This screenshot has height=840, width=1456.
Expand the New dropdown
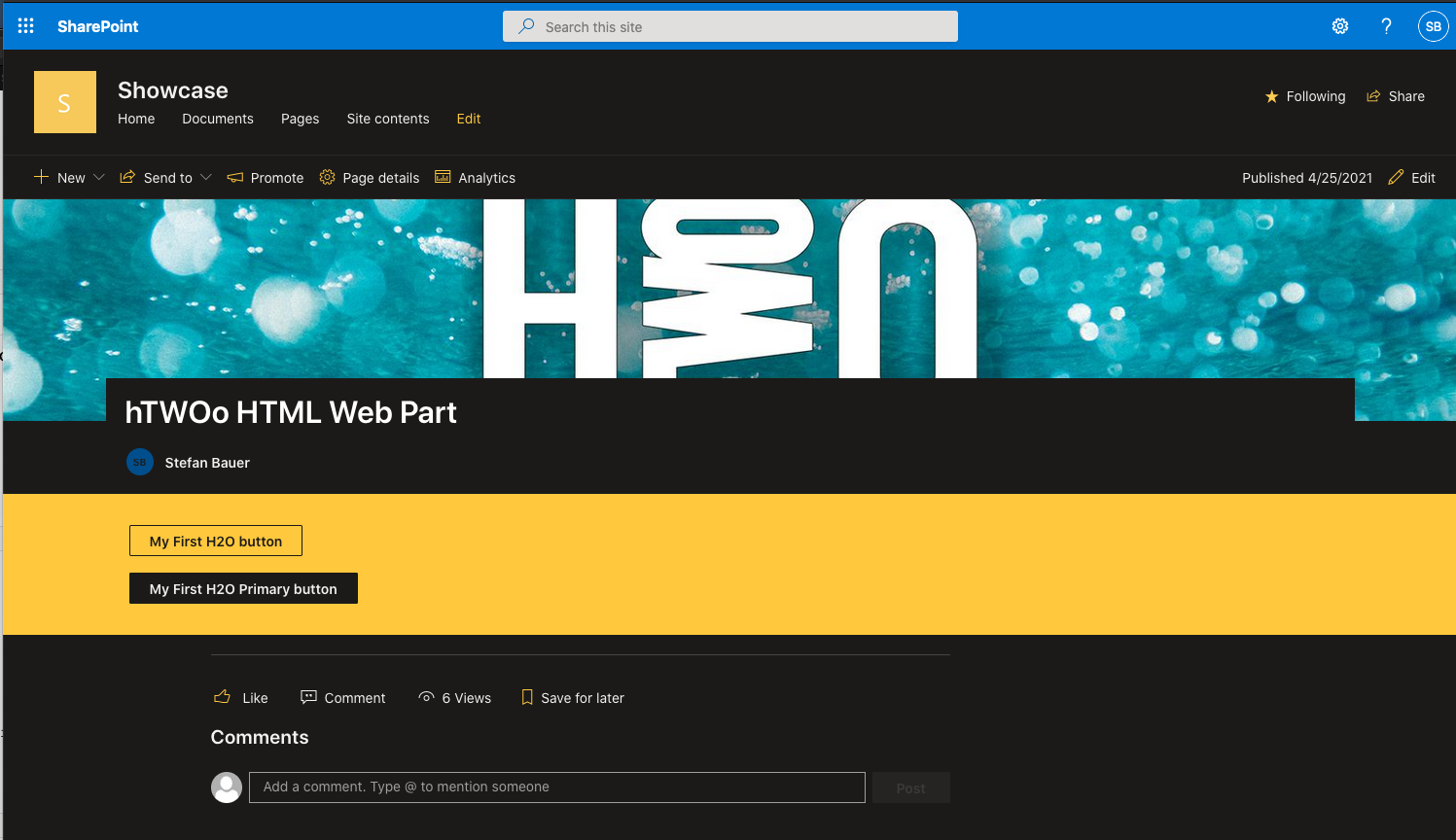click(x=70, y=178)
